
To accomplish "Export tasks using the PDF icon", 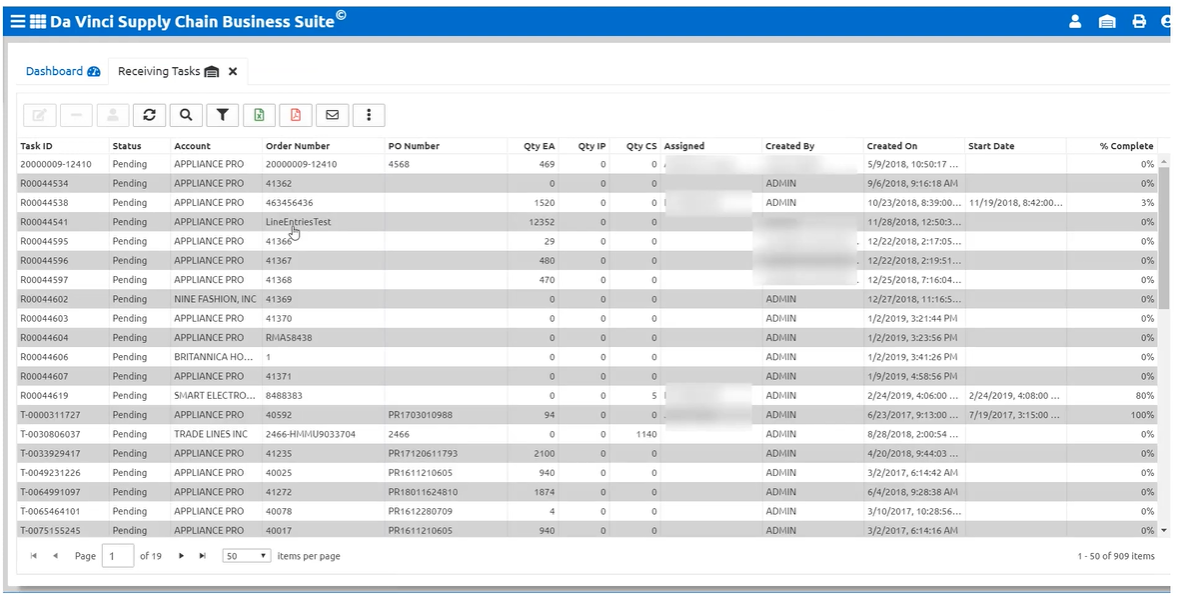I will pyautogui.click(x=296, y=115).
